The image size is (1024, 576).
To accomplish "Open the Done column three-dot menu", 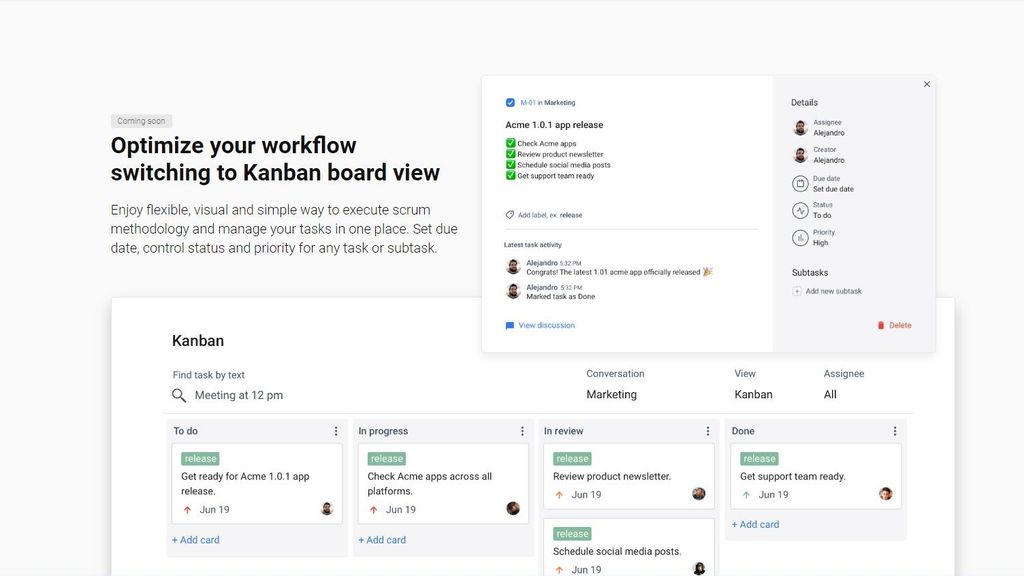I will [895, 431].
